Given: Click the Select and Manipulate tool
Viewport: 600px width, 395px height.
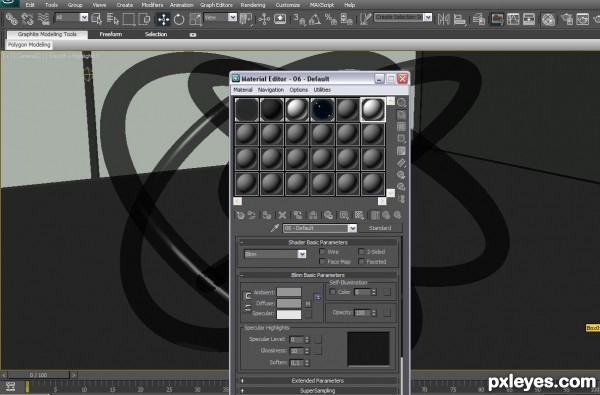Looking at the screenshot, I should pyautogui.click(x=264, y=19).
